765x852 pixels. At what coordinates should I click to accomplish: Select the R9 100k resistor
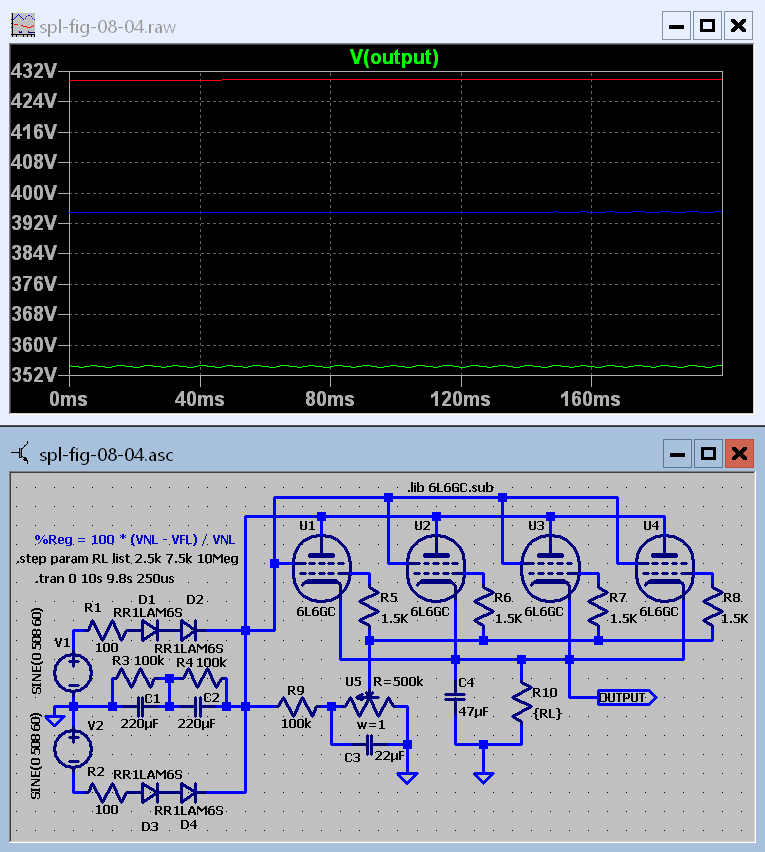click(295, 707)
